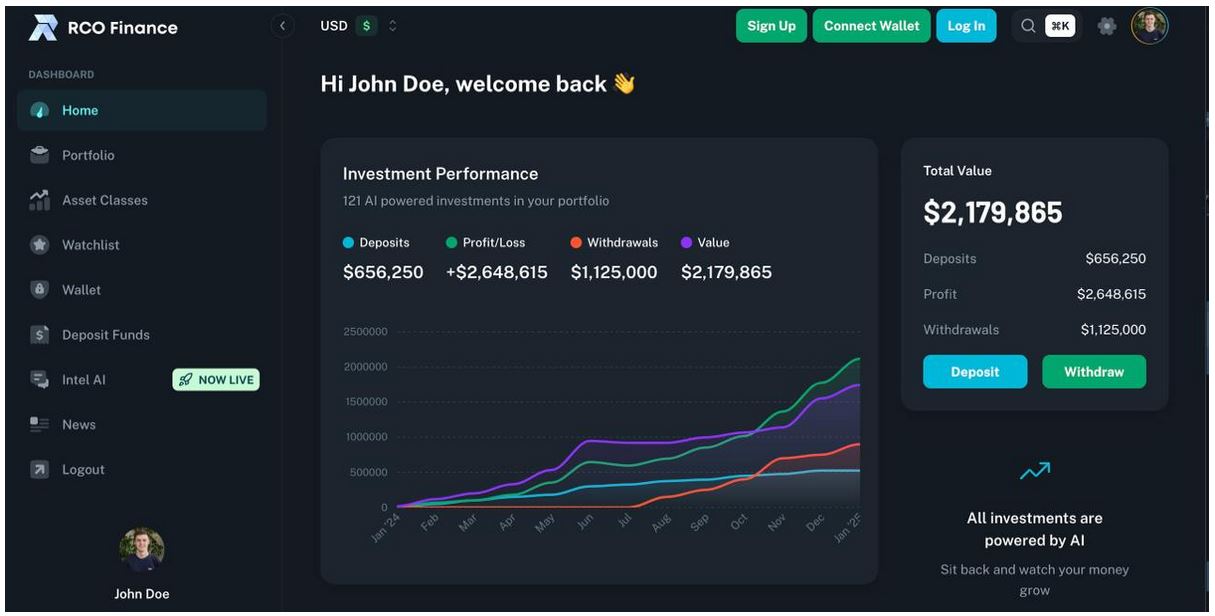
Task: Click the "Profit" row label
Action: point(940,294)
